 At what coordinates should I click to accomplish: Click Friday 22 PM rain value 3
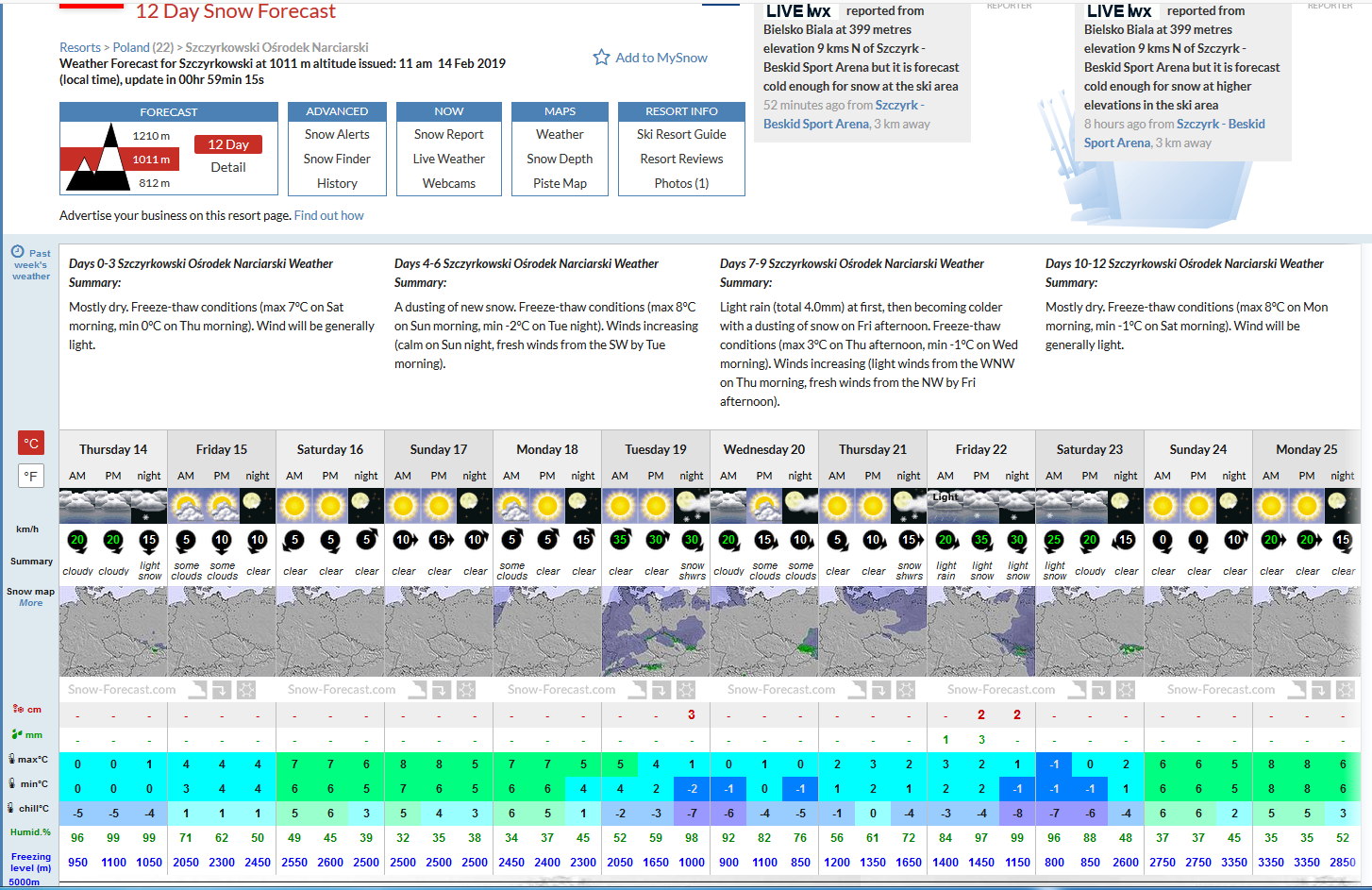coord(981,739)
